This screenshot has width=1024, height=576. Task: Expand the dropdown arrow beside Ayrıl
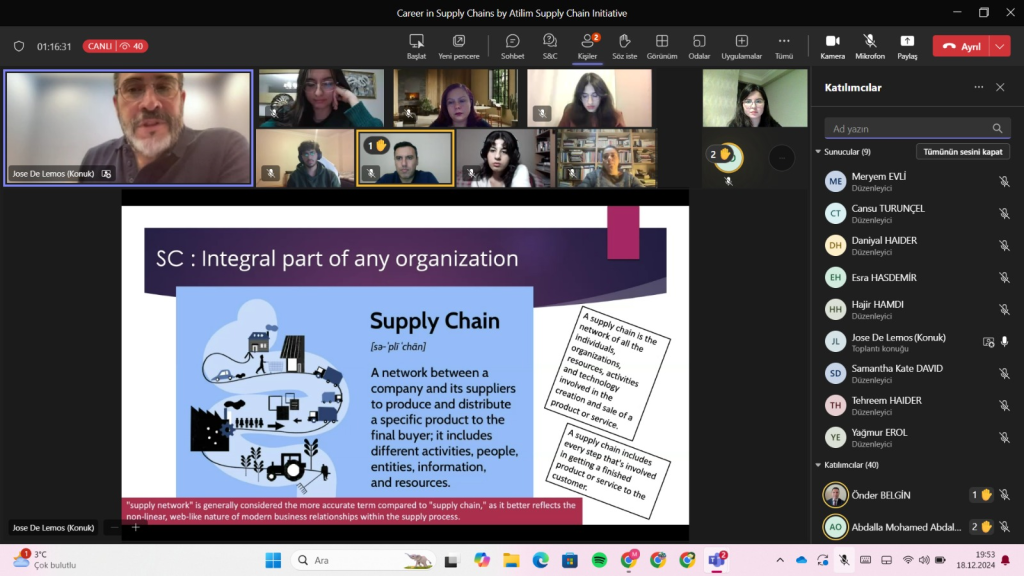coord(1000,47)
